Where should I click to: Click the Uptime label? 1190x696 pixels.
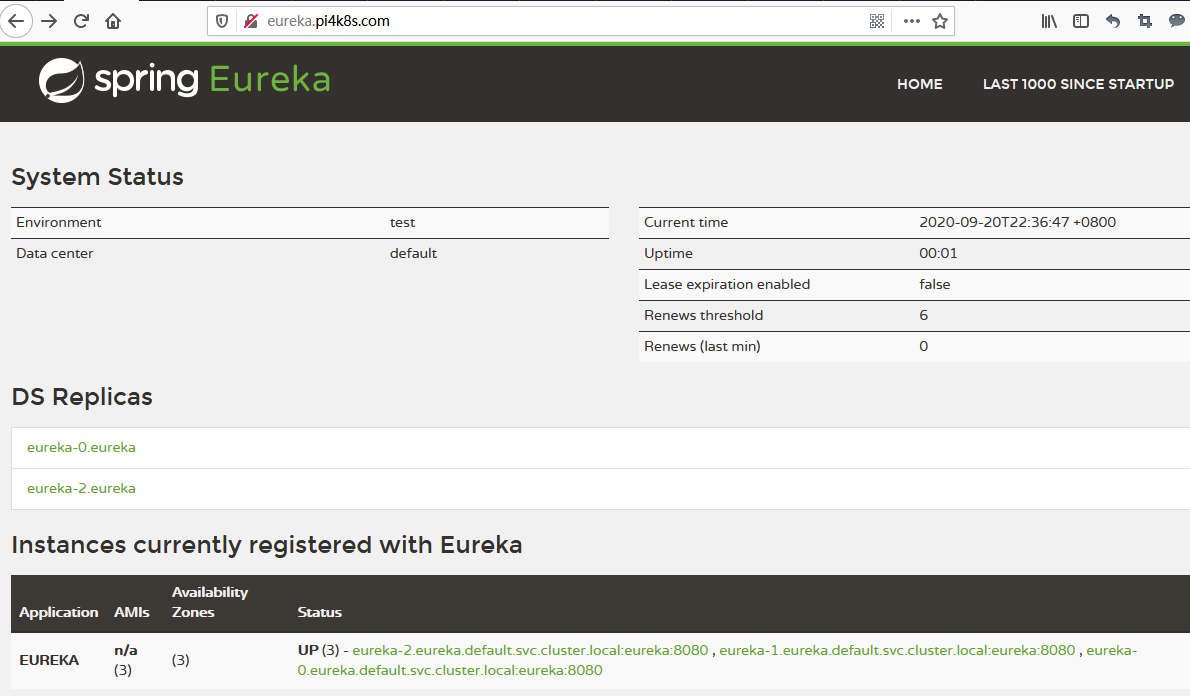[x=668, y=254]
